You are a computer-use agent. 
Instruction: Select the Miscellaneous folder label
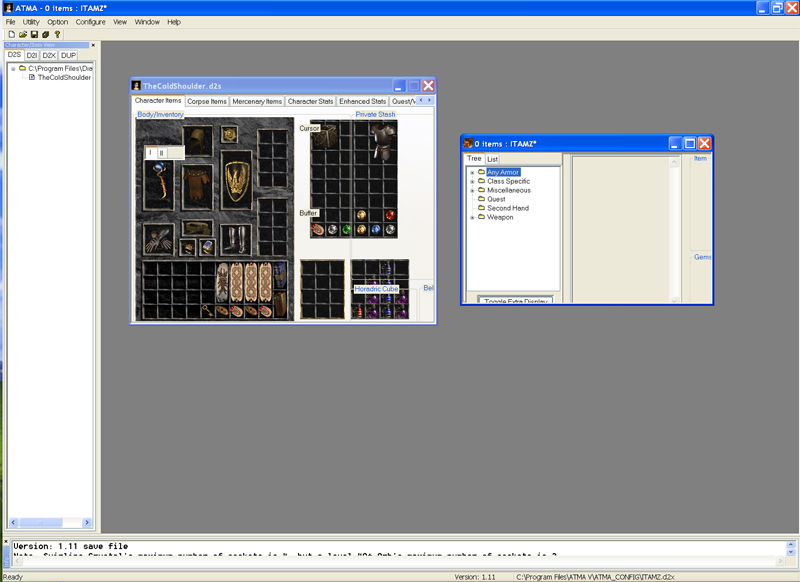(509, 191)
